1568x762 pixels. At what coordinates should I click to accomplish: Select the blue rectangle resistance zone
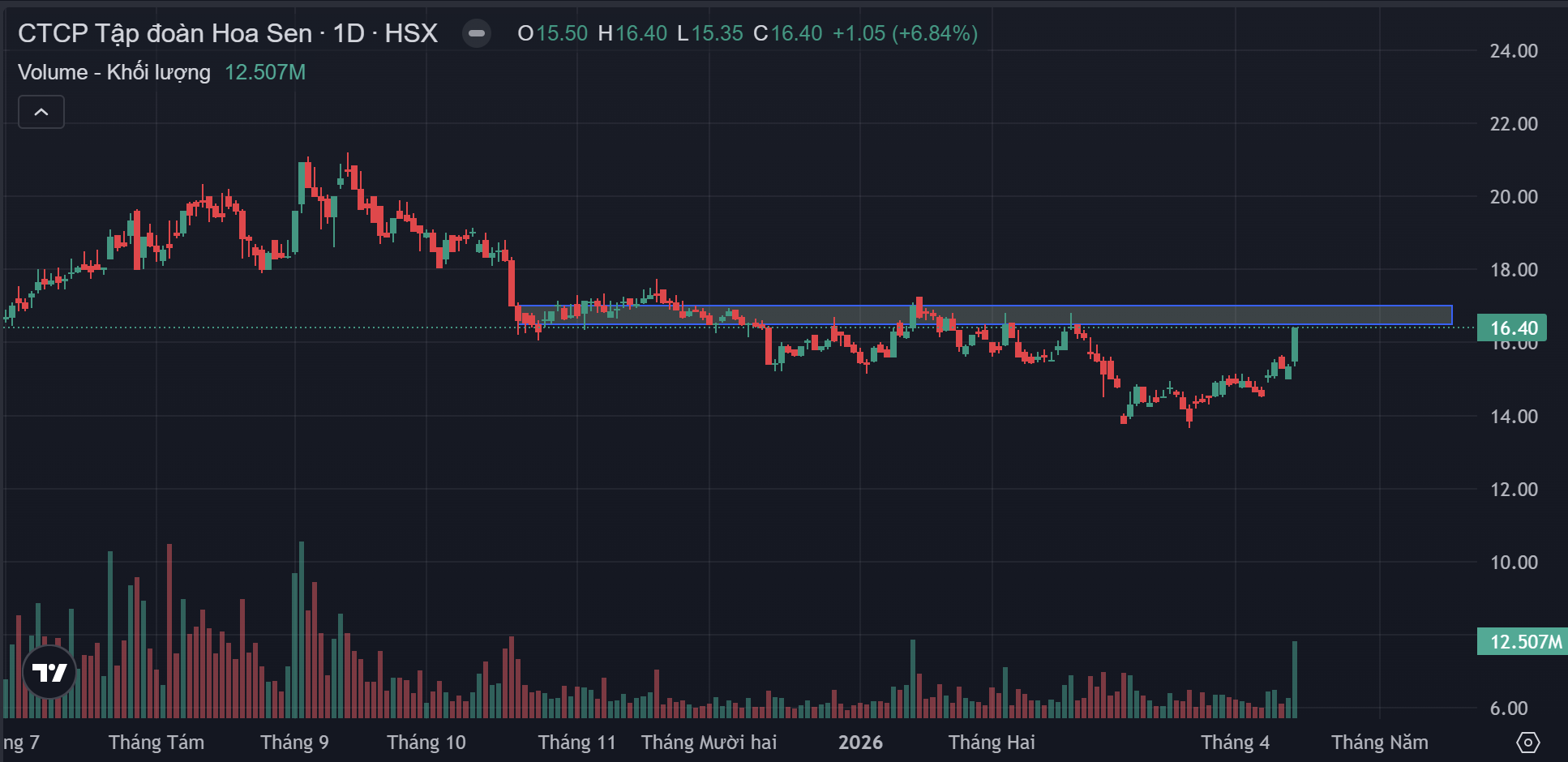(1216, 315)
